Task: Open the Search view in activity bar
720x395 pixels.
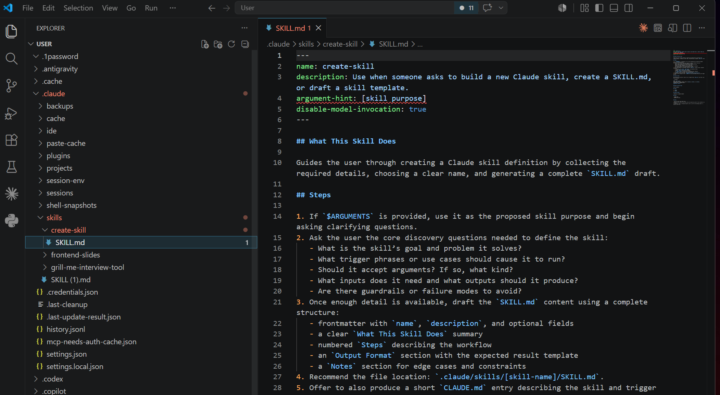Action: click(11, 58)
